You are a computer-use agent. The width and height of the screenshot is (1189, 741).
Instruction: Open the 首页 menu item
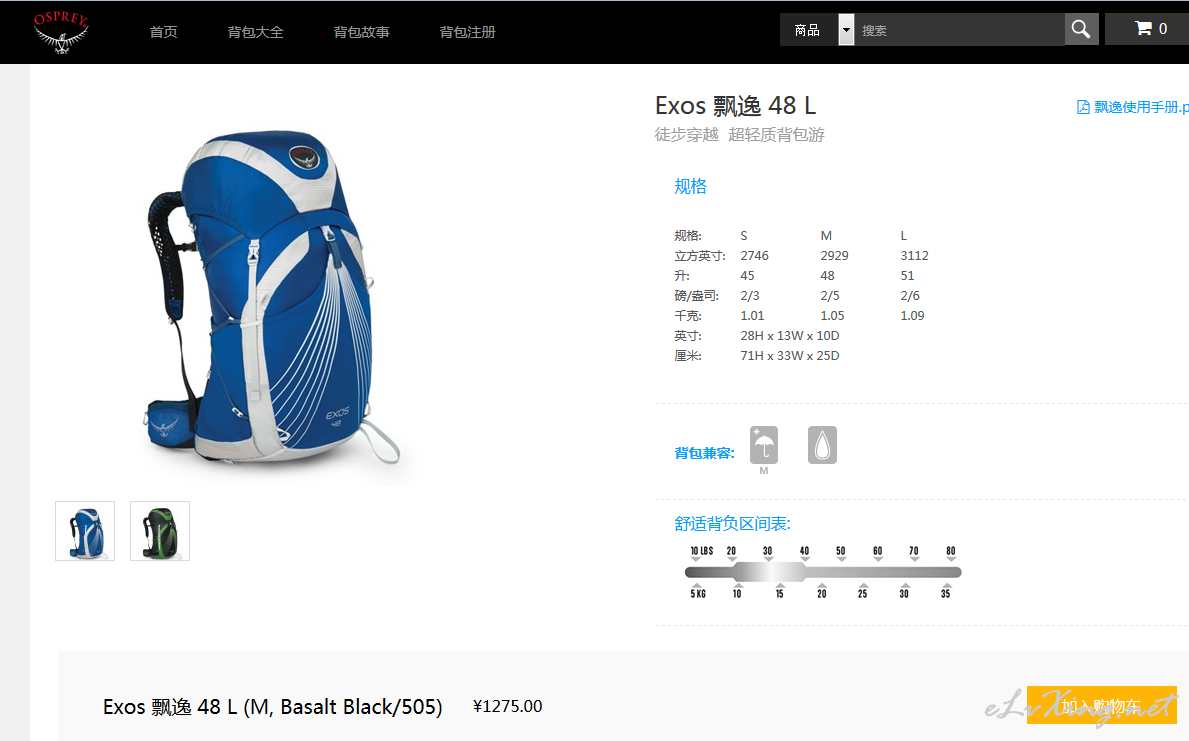(163, 32)
